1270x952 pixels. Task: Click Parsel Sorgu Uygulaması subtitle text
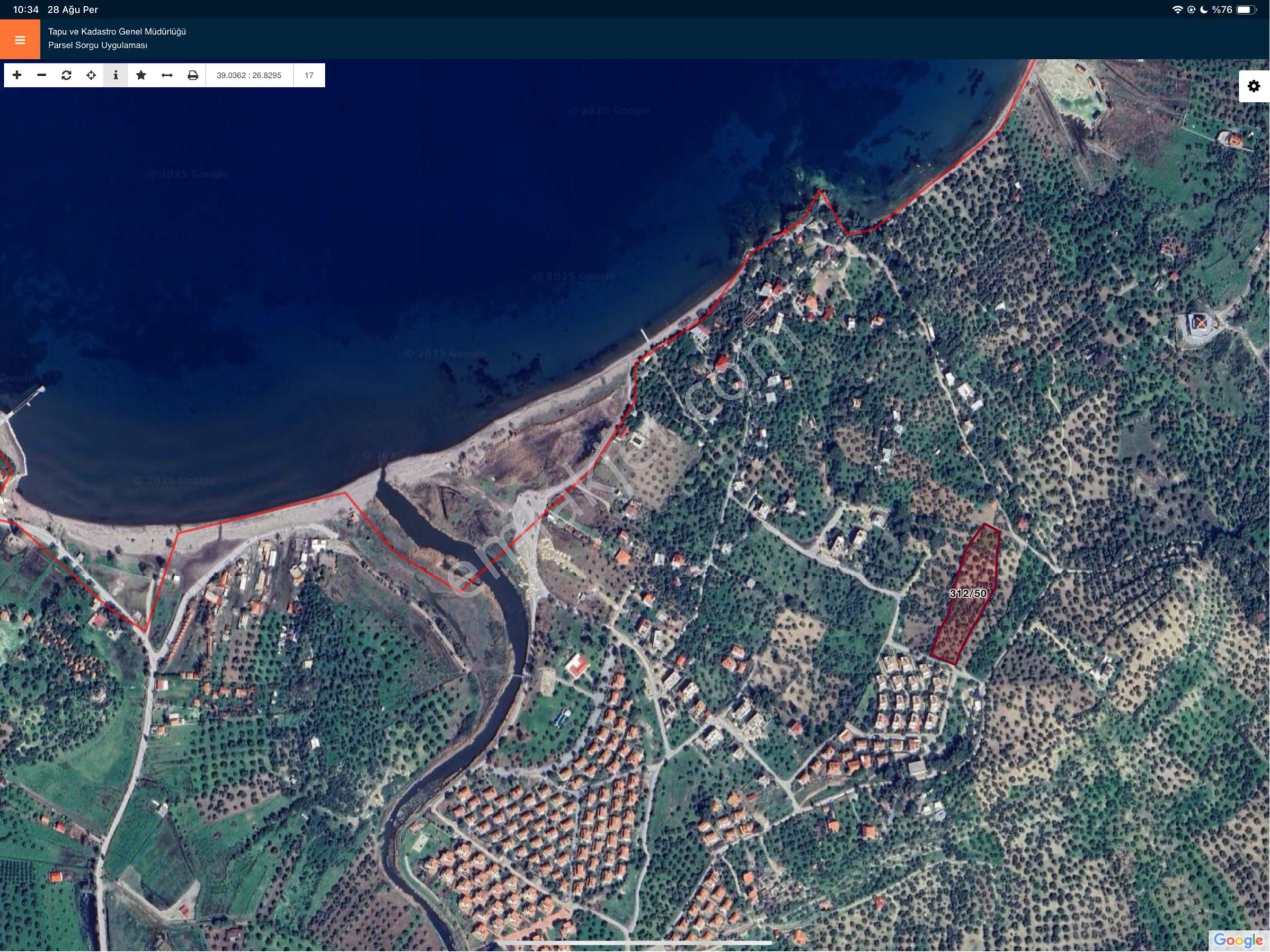tap(97, 46)
